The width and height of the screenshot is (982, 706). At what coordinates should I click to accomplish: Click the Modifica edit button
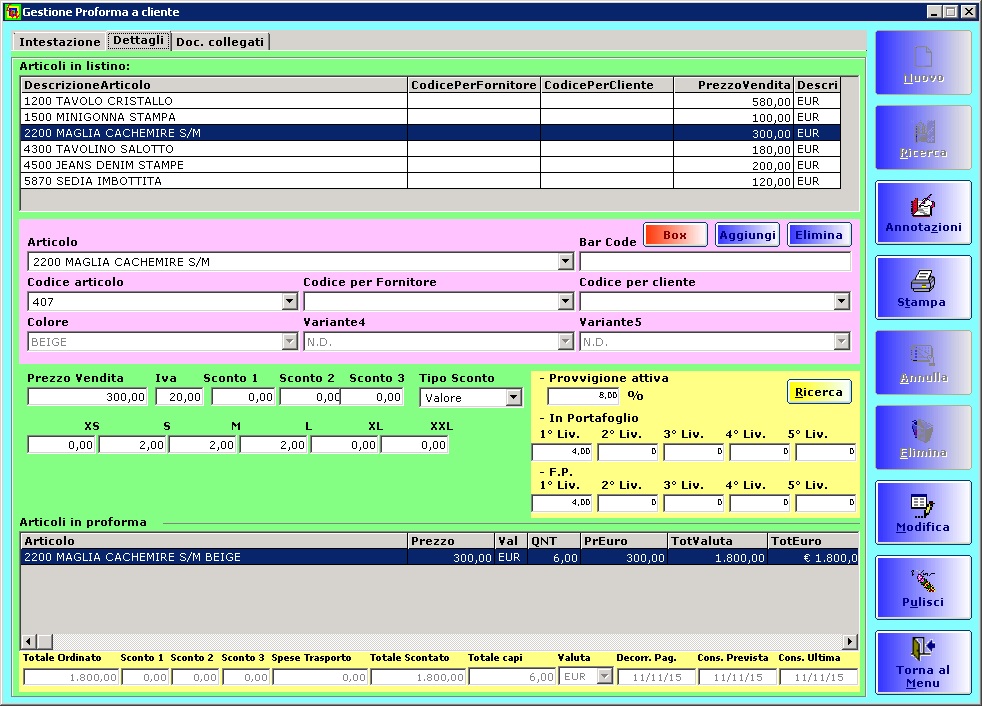923,512
